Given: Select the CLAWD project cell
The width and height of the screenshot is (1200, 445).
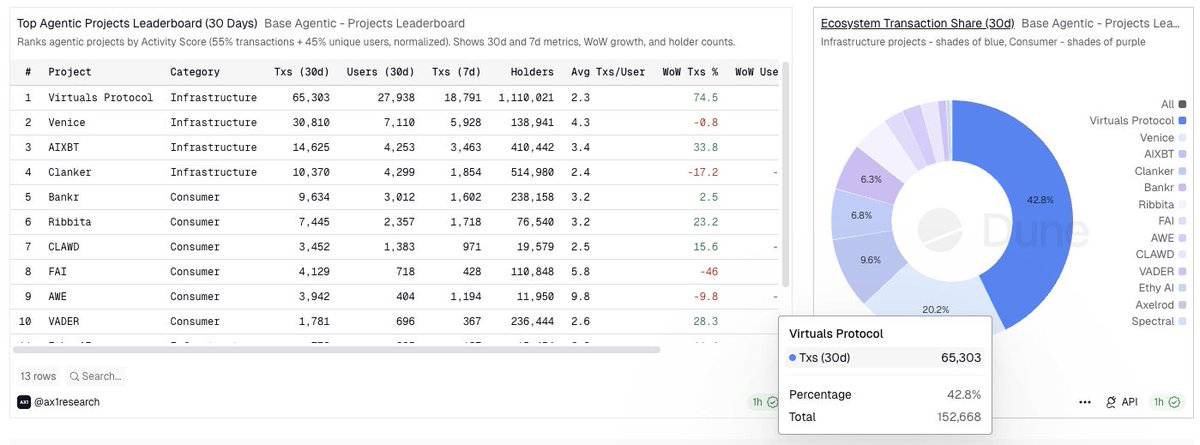Looking at the screenshot, I should 63,247.
